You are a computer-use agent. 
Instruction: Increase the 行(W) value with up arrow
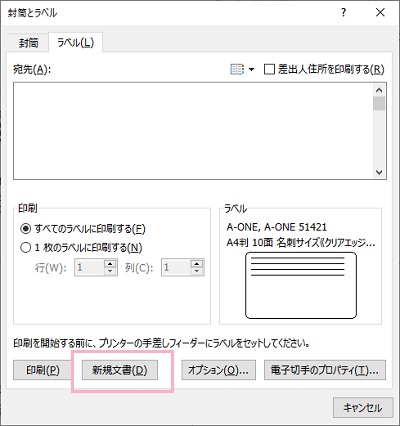coord(110,263)
